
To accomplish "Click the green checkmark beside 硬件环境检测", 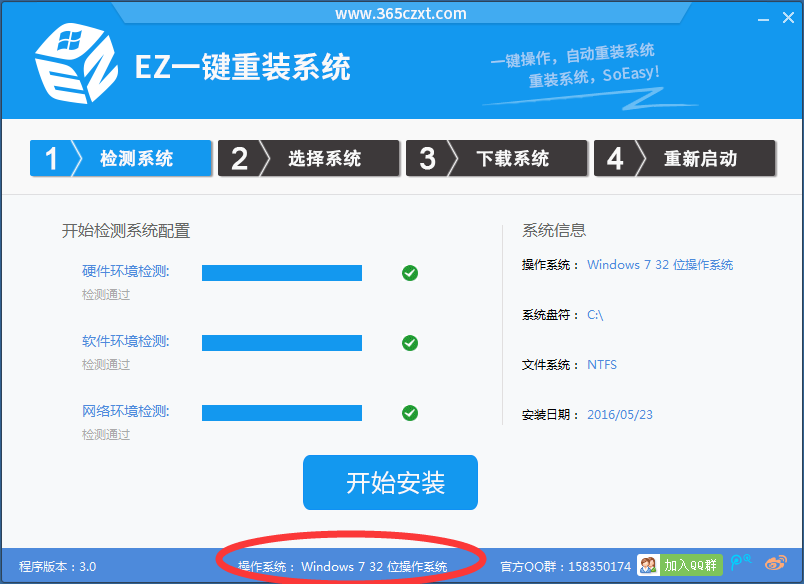I will [410, 272].
